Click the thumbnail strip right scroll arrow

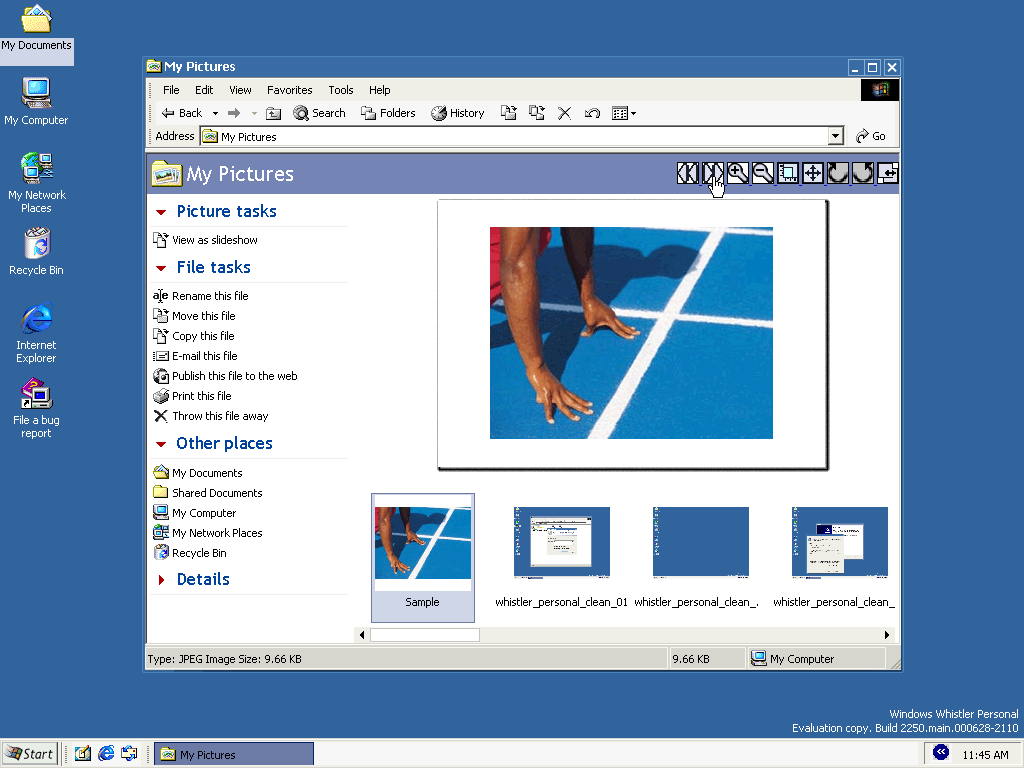click(886, 635)
